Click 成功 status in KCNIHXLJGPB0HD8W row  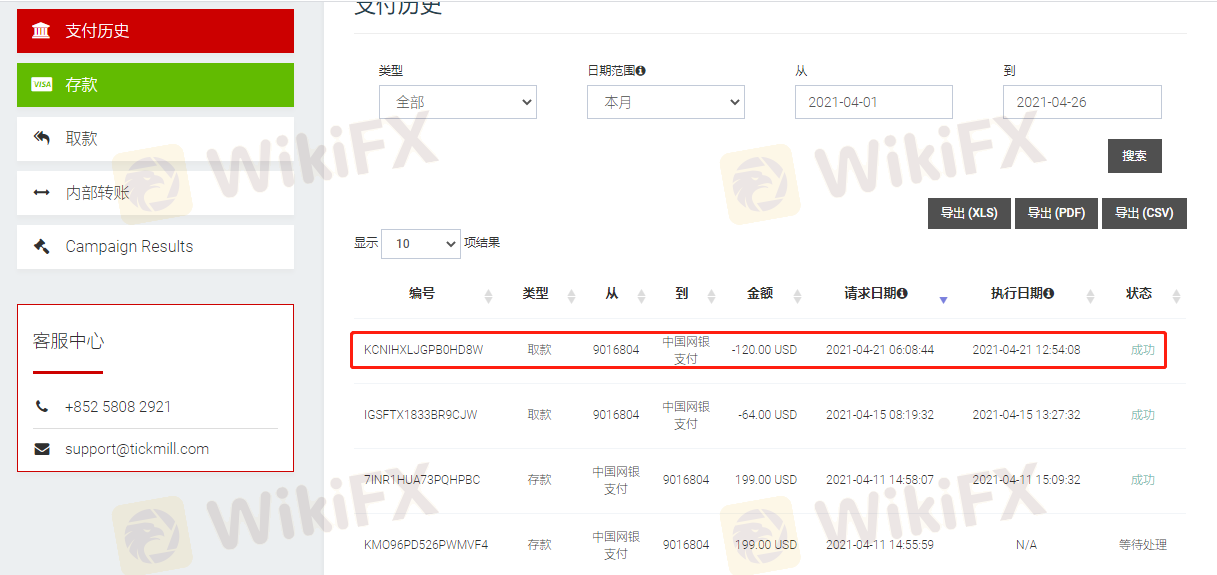click(x=1143, y=350)
